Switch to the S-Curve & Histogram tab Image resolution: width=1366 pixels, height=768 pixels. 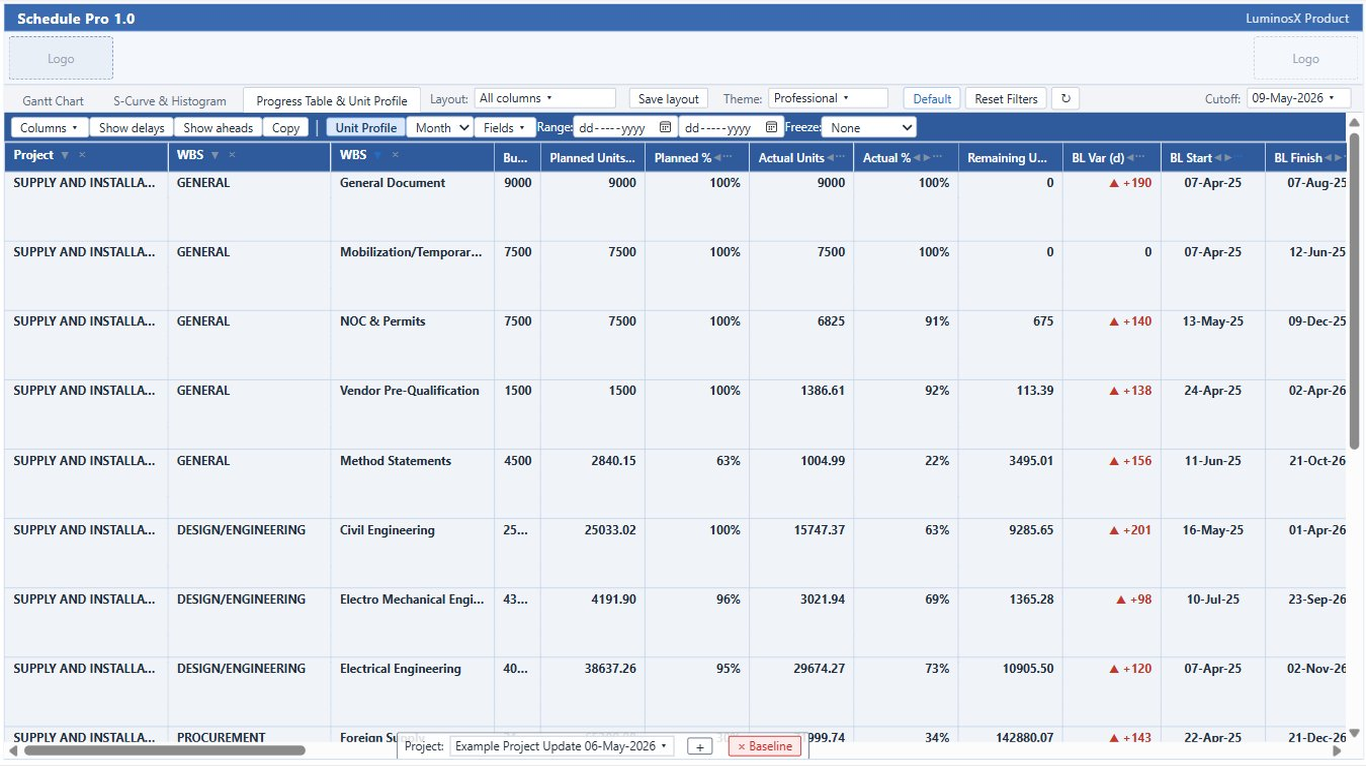coord(170,101)
